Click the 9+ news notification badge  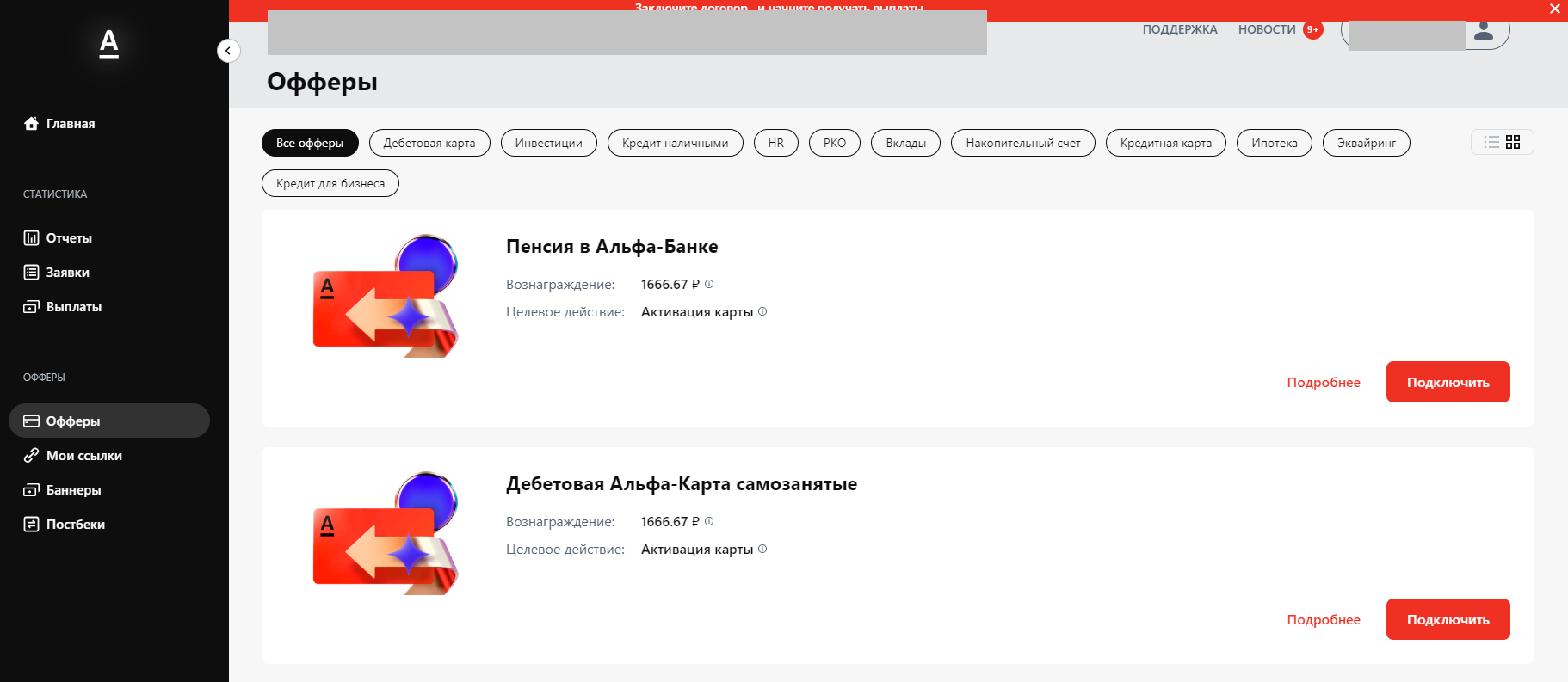point(1313,29)
